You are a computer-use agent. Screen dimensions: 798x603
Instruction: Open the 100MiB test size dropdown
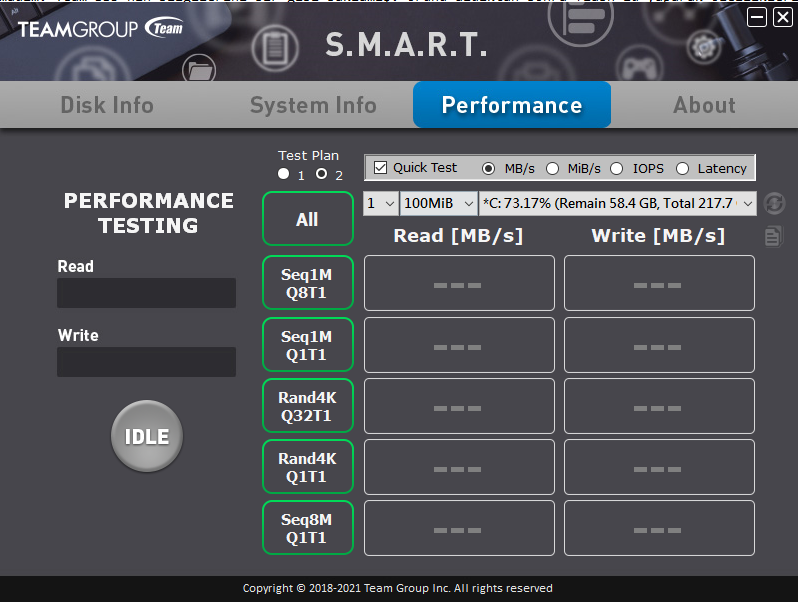pyautogui.click(x=439, y=204)
